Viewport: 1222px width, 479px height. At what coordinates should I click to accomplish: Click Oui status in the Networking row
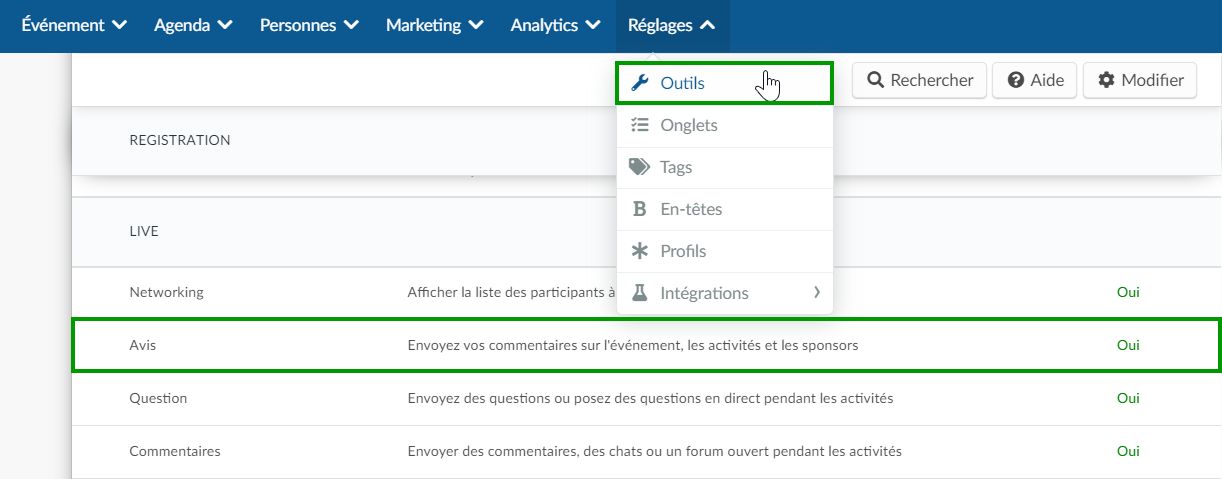click(1128, 292)
